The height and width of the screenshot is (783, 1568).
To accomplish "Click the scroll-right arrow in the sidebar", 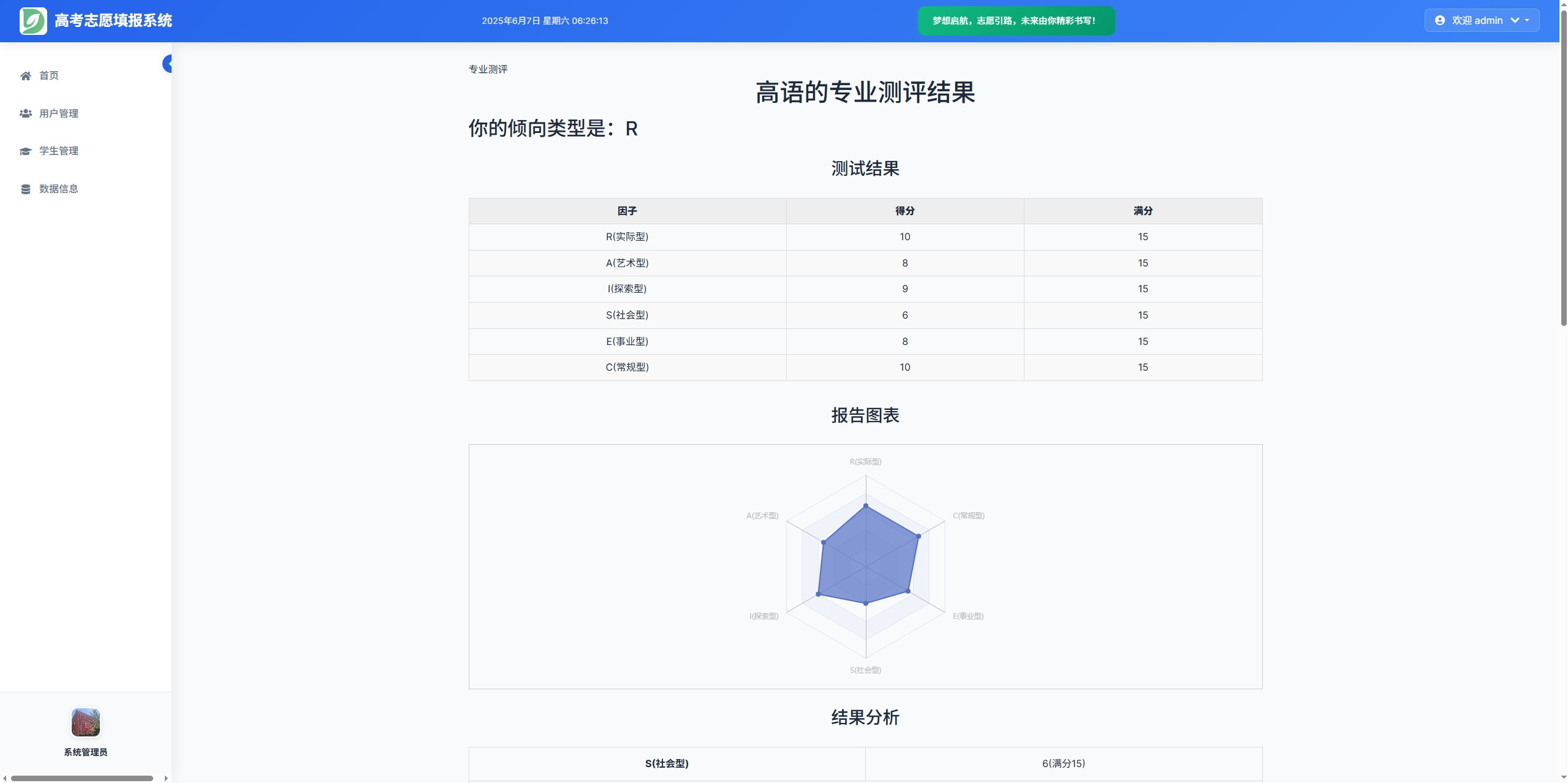I will click(166, 778).
